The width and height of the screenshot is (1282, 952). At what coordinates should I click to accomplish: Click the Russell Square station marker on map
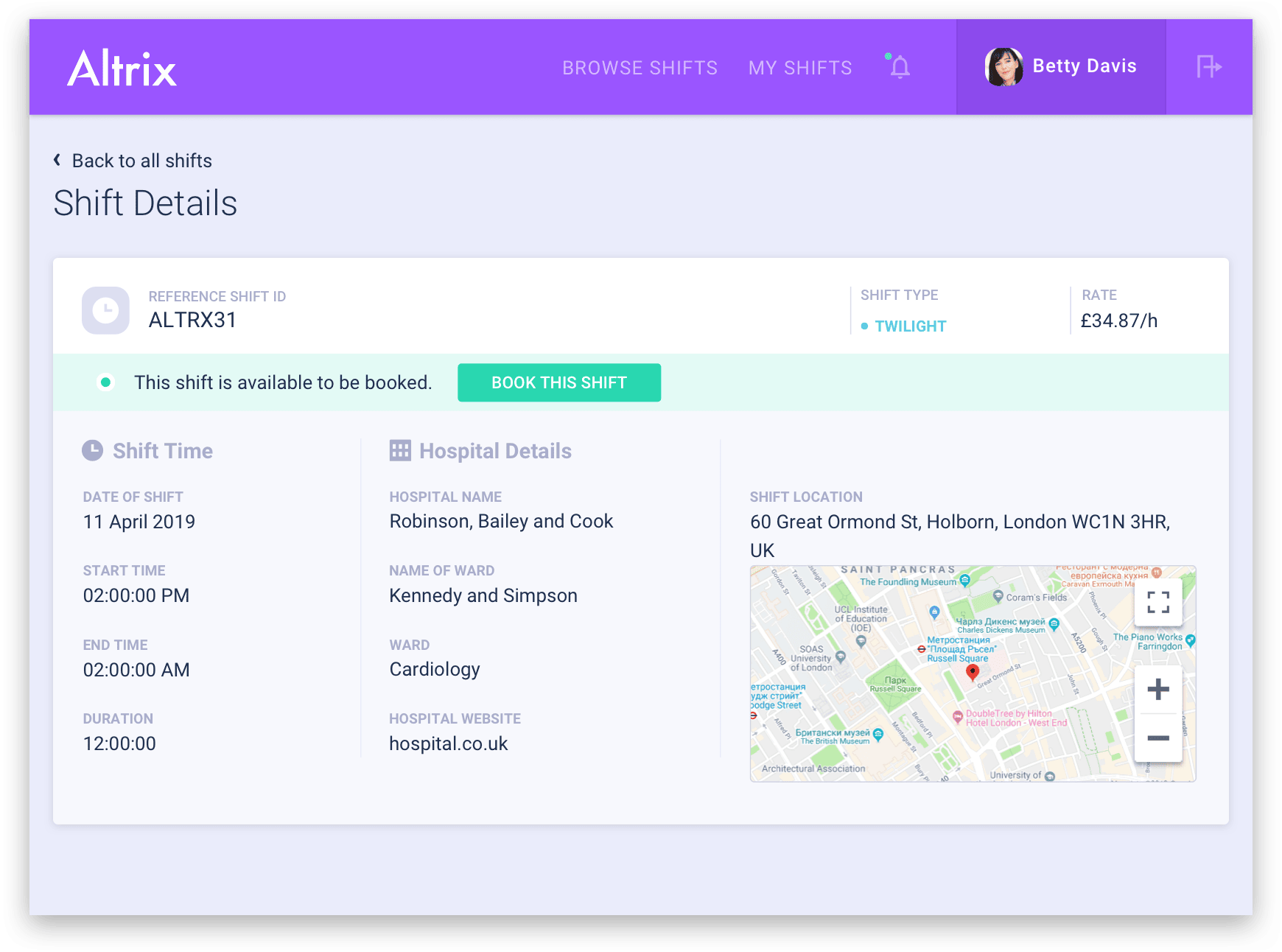(921, 649)
